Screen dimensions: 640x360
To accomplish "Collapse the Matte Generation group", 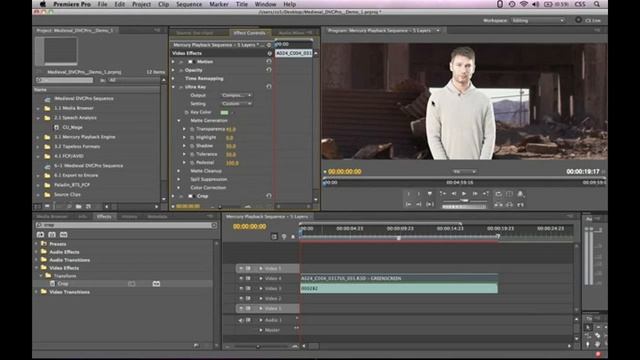I will 179,121.
